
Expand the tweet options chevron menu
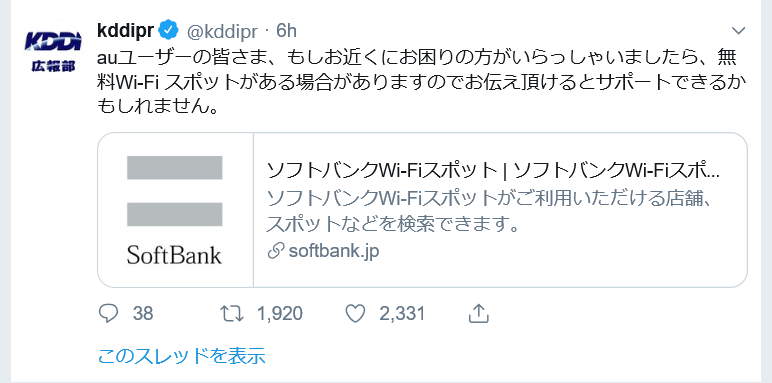(739, 32)
